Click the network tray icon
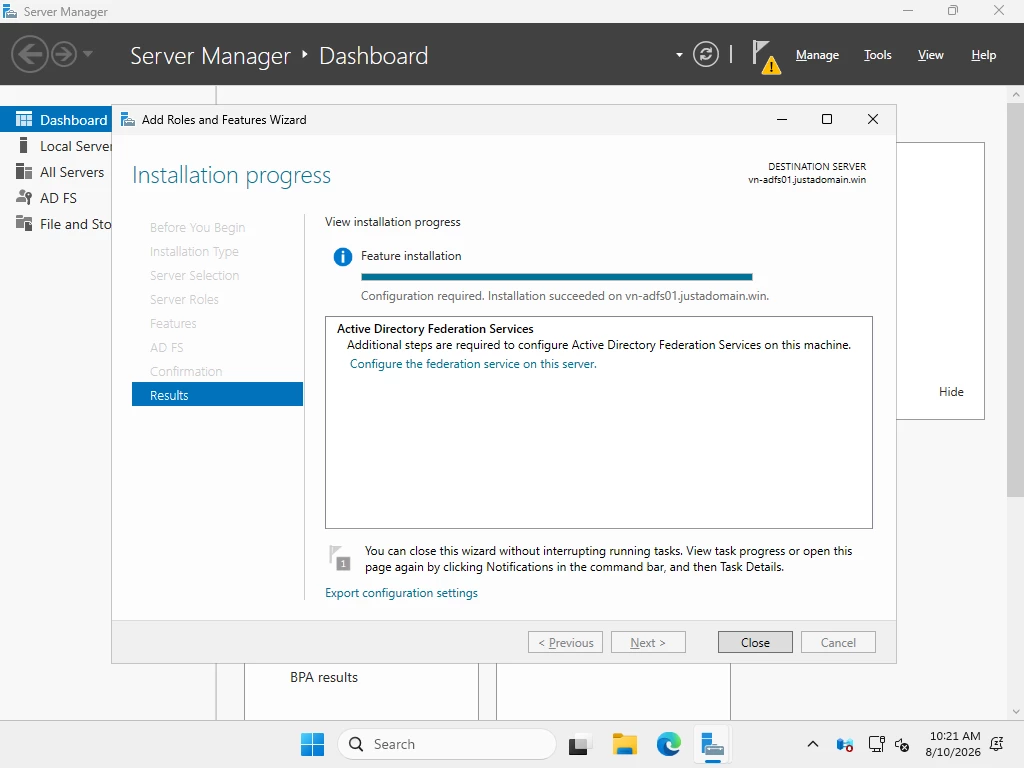This screenshot has width=1024, height=768. (x=876, y=744)
